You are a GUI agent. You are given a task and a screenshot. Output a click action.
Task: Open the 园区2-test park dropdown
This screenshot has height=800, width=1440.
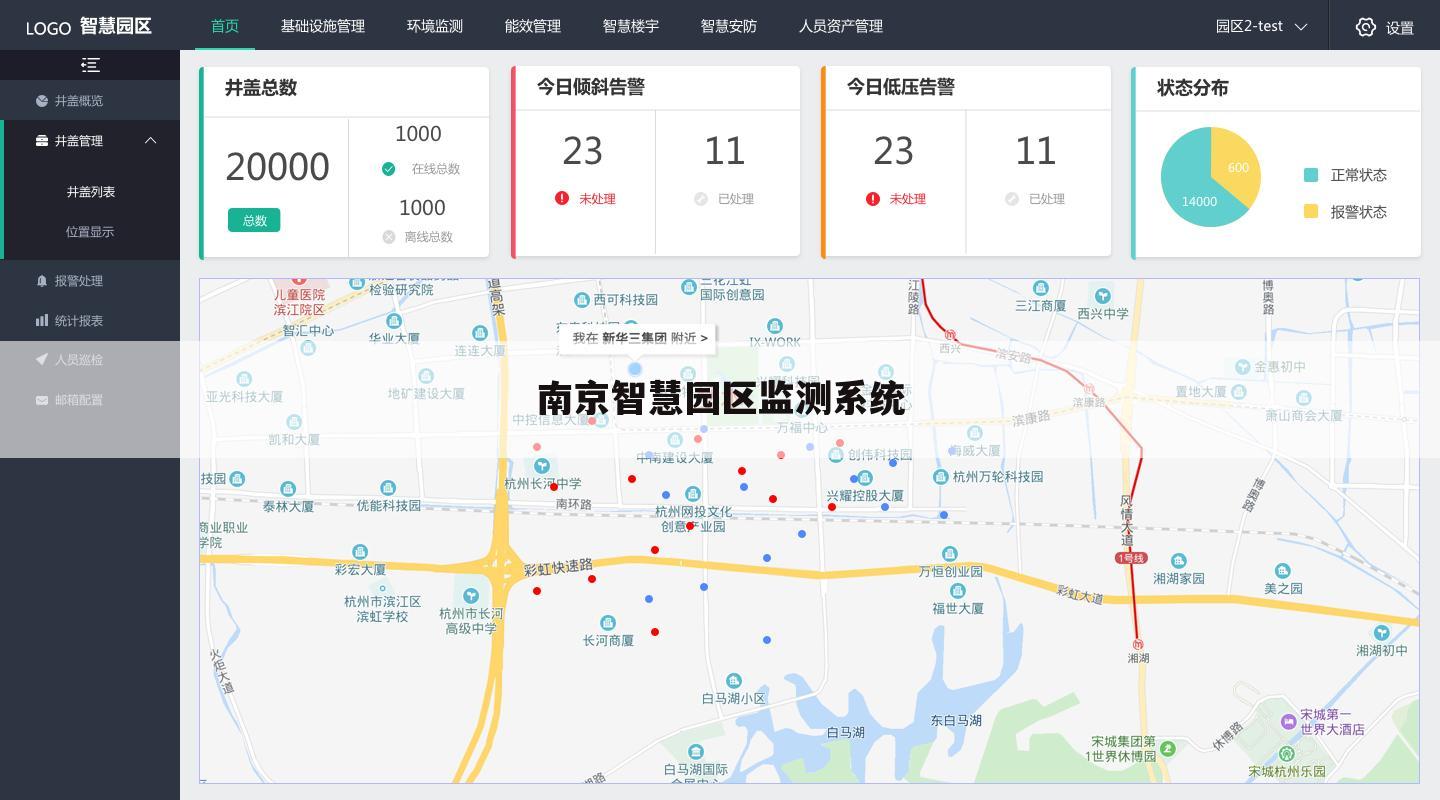(1261, 26)
